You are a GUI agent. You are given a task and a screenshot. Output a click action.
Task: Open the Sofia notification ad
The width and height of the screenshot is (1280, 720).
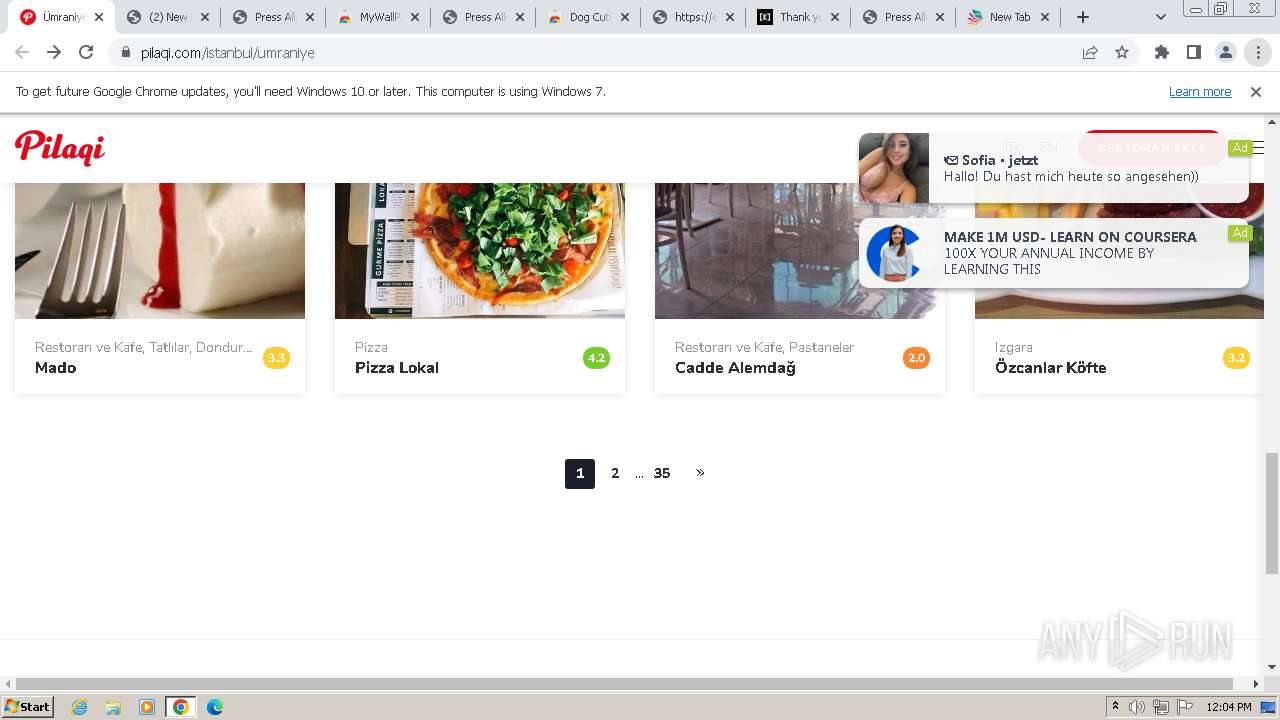point(1054,168)
